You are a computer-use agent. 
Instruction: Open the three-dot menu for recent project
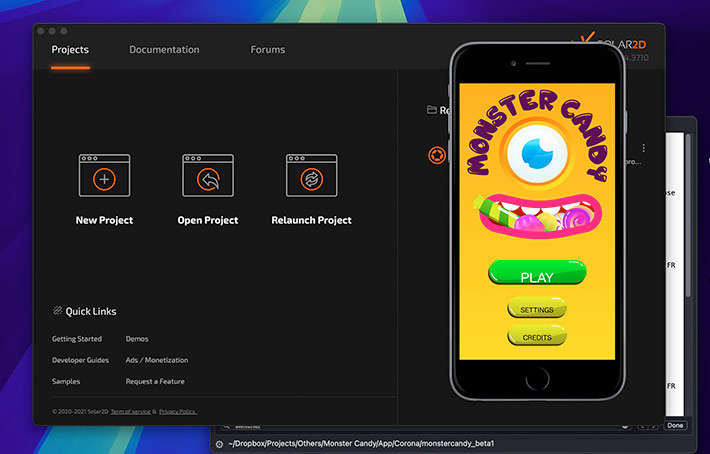point(643,148)
